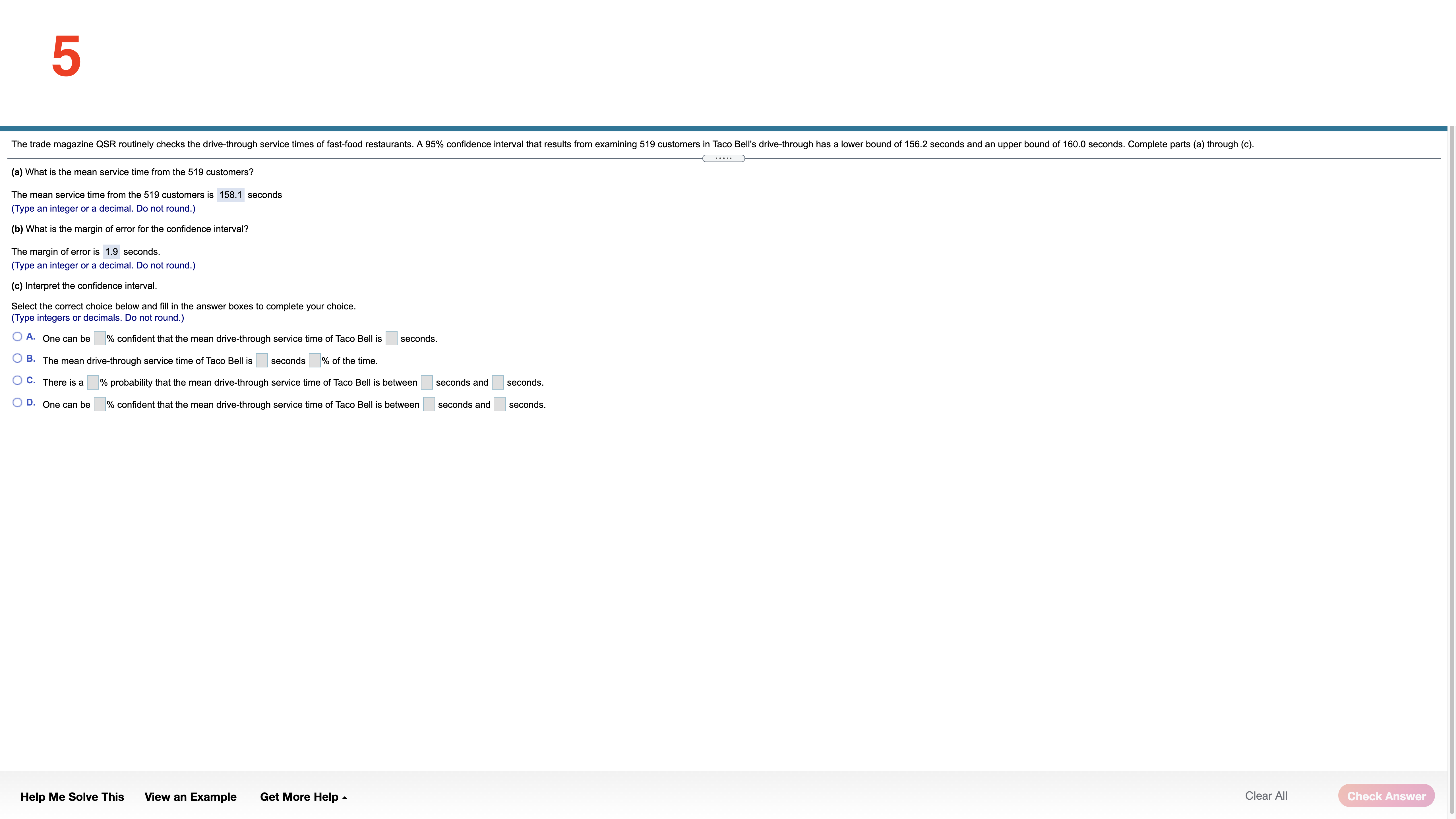Open View an Example
The height and width of the screenshot is (819, 1456).
pyautogui.click(x=191, y=796)
